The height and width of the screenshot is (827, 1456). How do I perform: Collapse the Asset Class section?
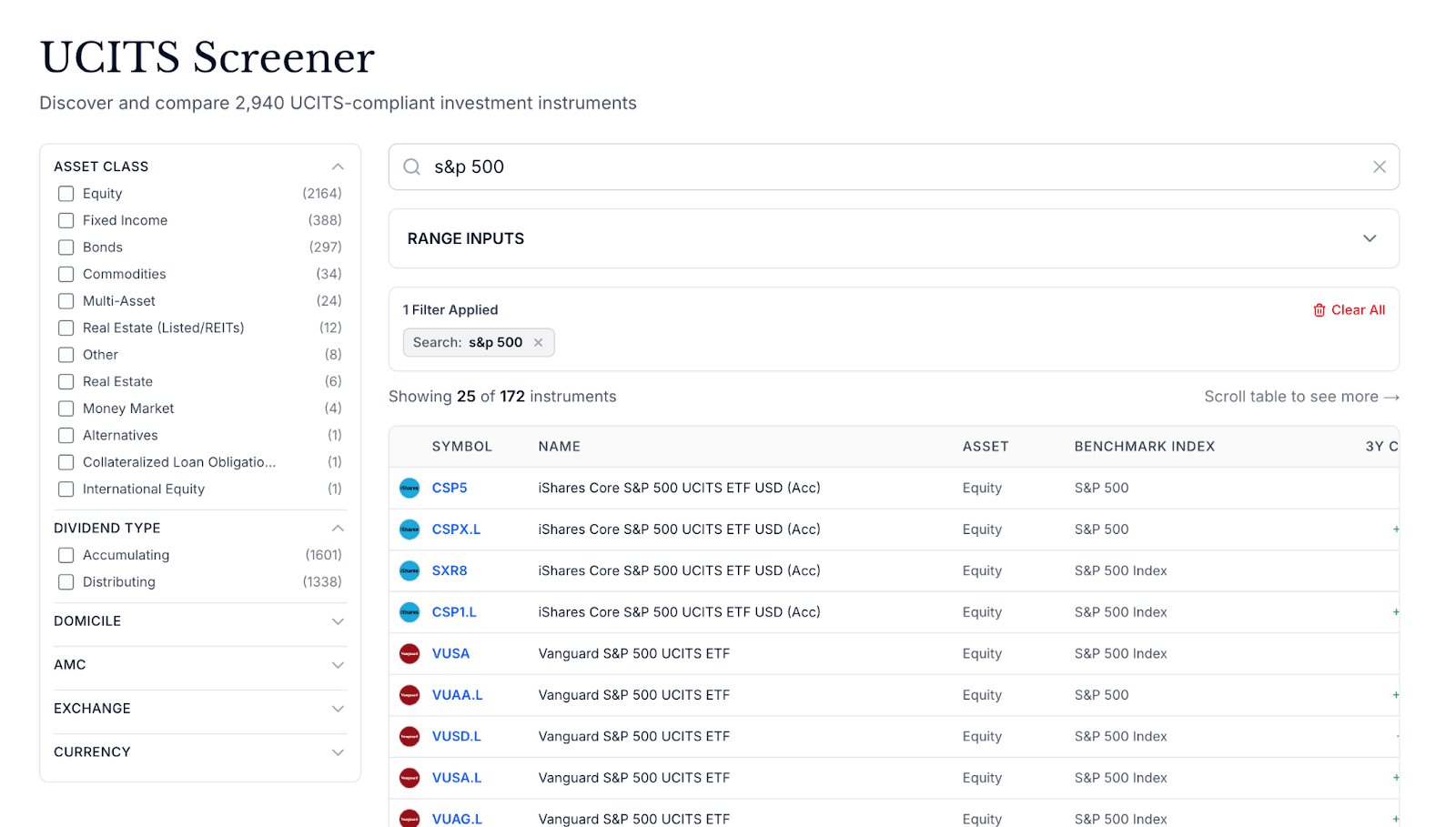338,166
